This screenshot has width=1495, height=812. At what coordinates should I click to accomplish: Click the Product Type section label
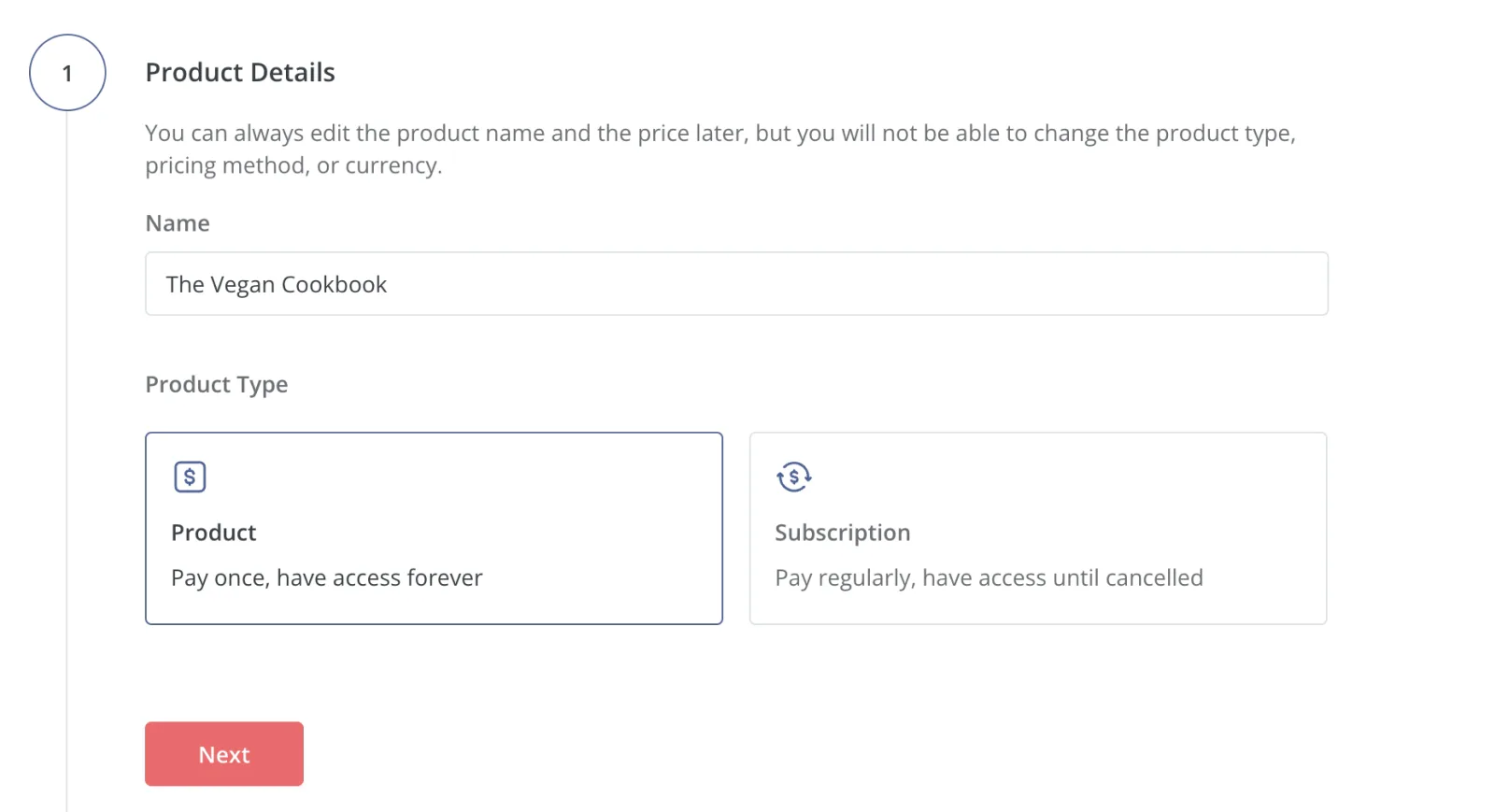[216, 385]
